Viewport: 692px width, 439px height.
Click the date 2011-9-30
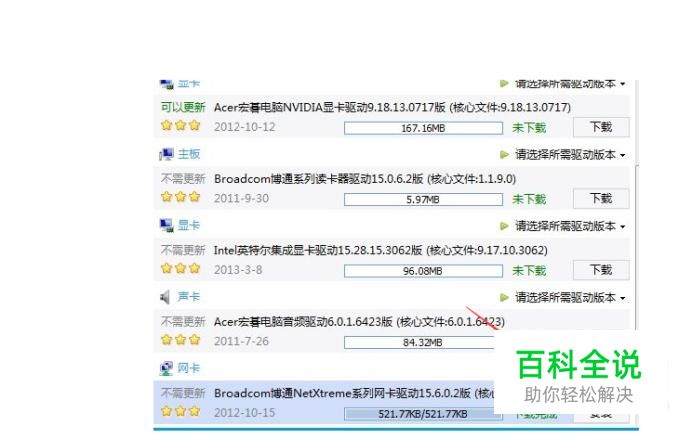click(241, 199)
